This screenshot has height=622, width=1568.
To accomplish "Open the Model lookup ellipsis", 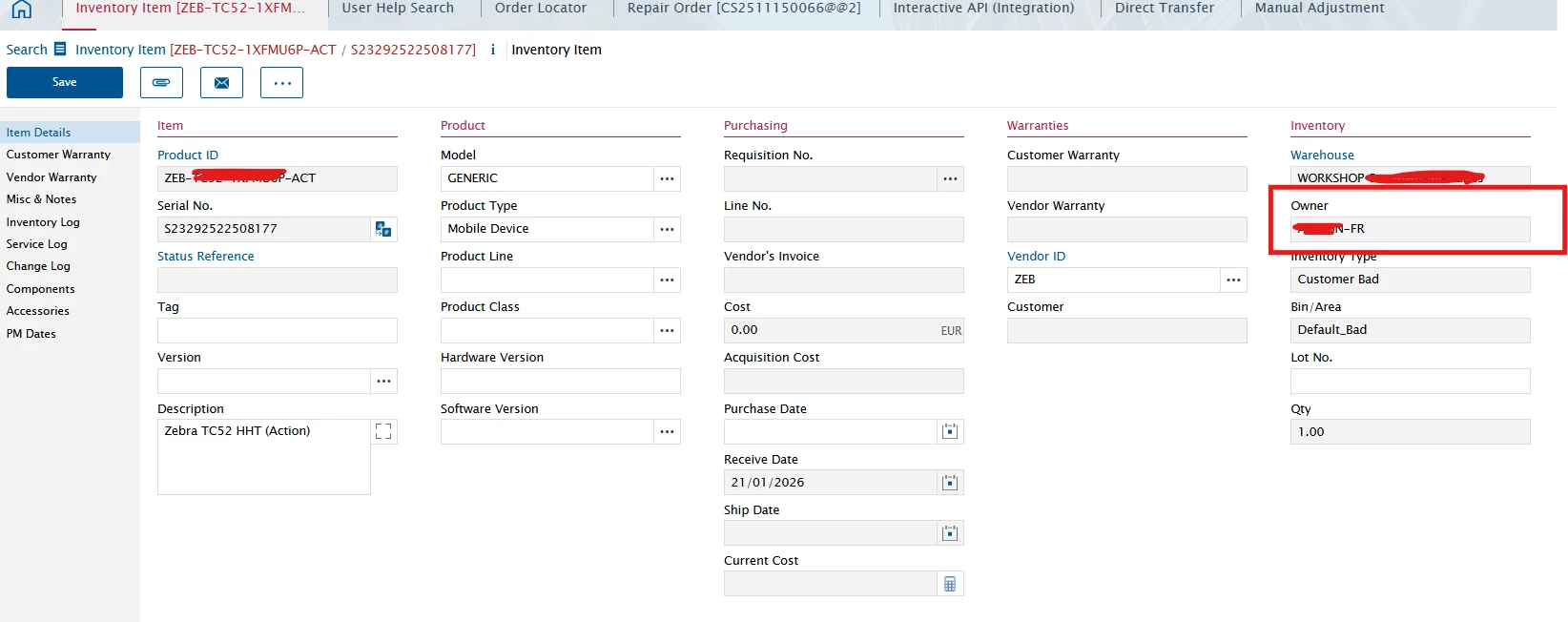I will tap(667, 178).
